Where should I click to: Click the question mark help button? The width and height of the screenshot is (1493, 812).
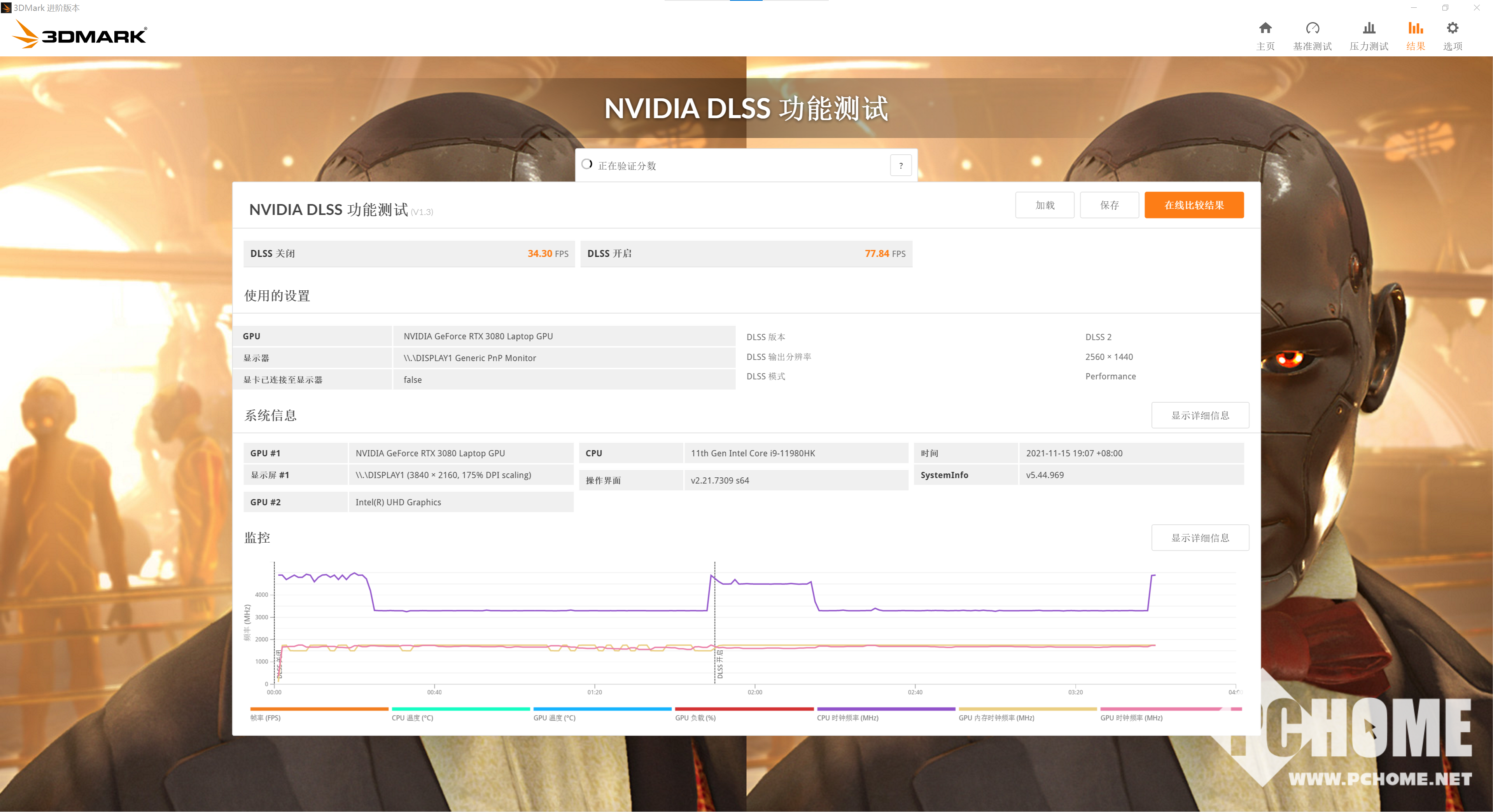901,166
